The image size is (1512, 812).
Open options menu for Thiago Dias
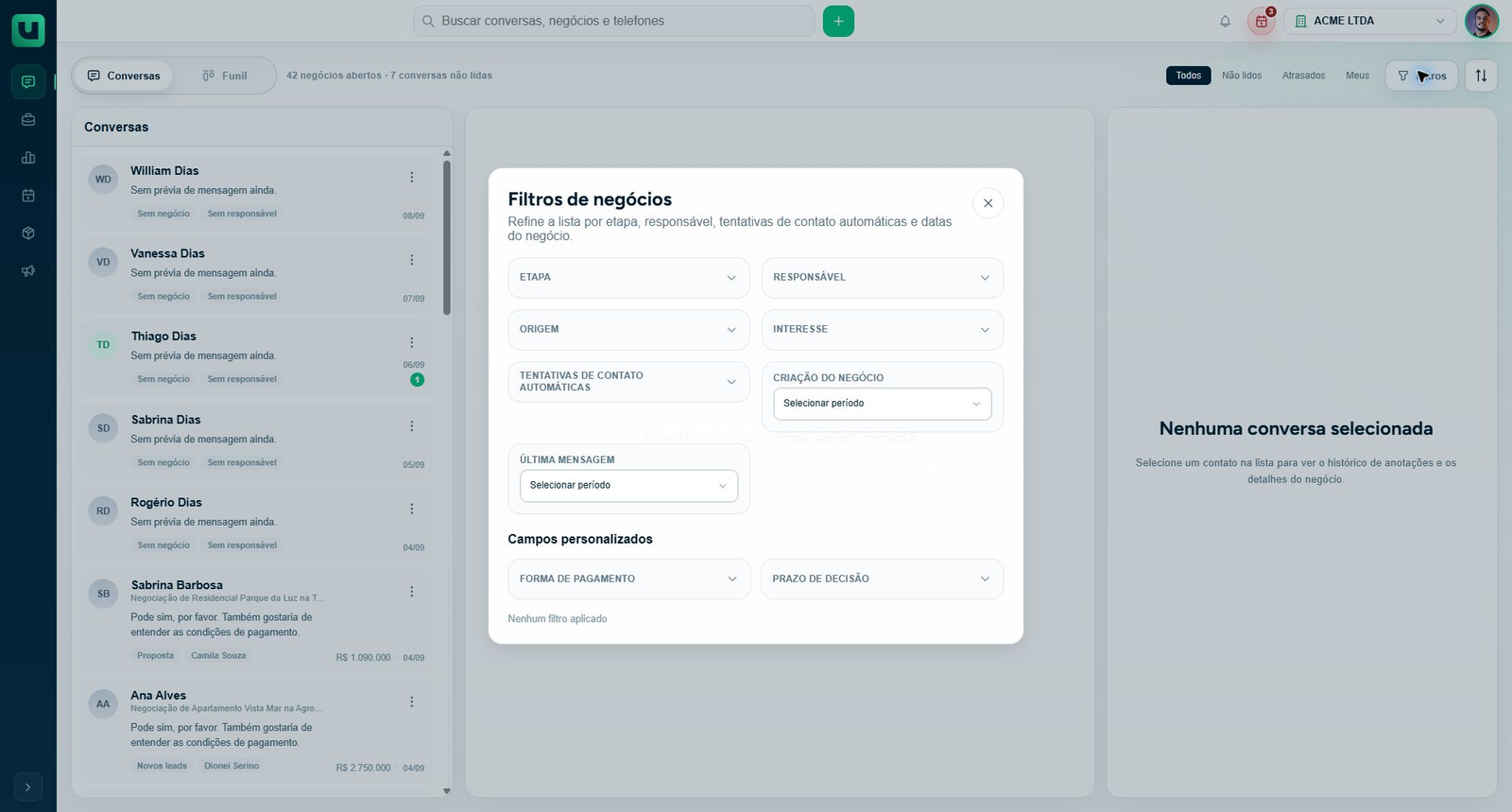tap(412, 343)
